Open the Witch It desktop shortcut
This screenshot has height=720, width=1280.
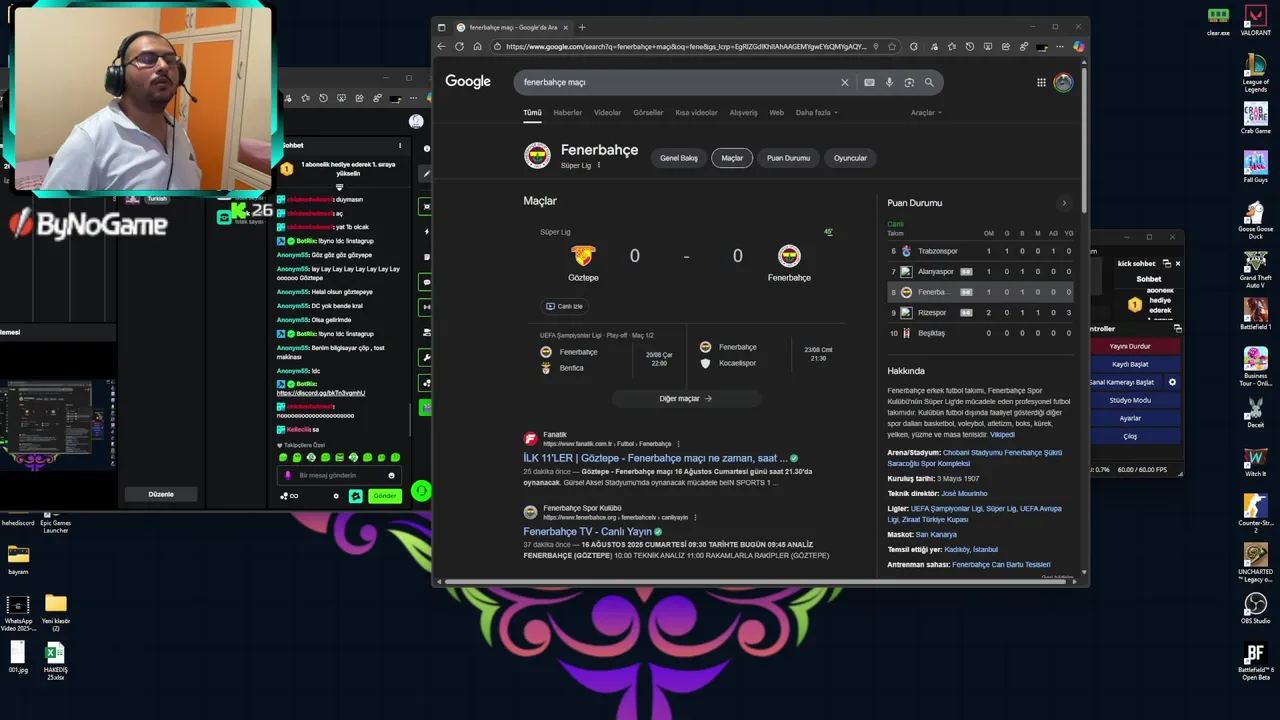tap(1255, 462)
